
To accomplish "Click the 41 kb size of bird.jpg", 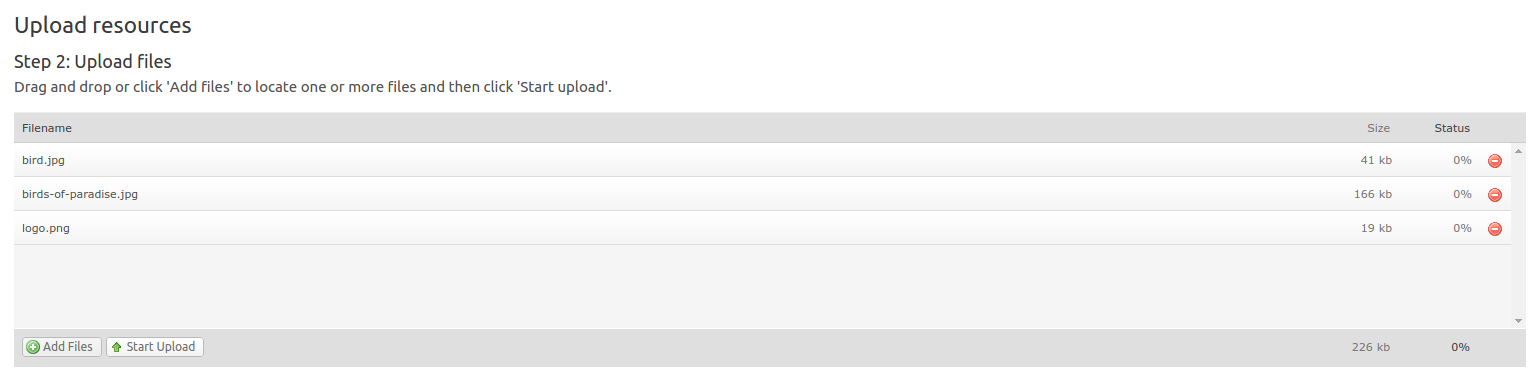I will (1376, 160).
